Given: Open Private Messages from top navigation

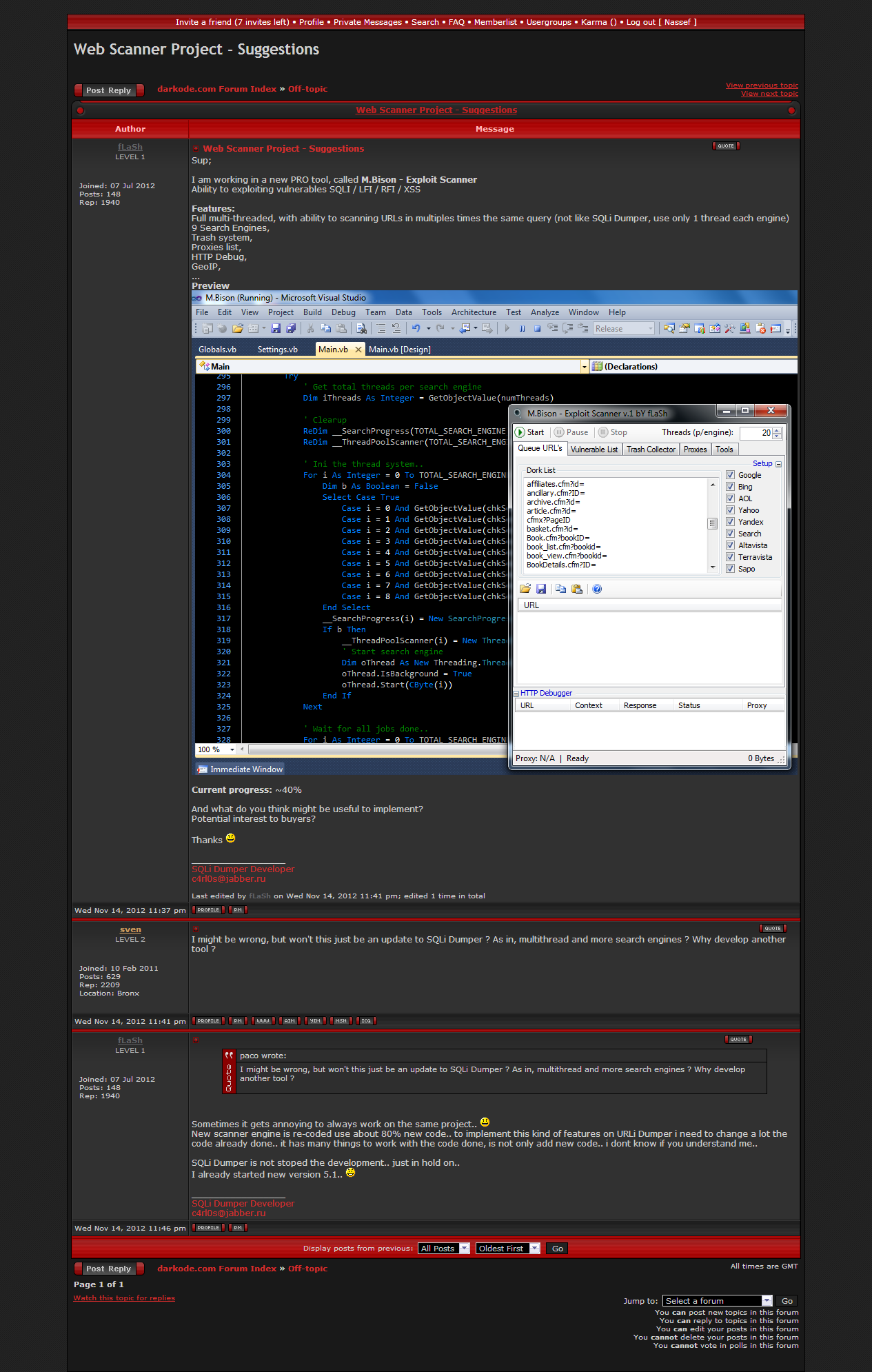Looking at the screenshot, I should [367, 22].
